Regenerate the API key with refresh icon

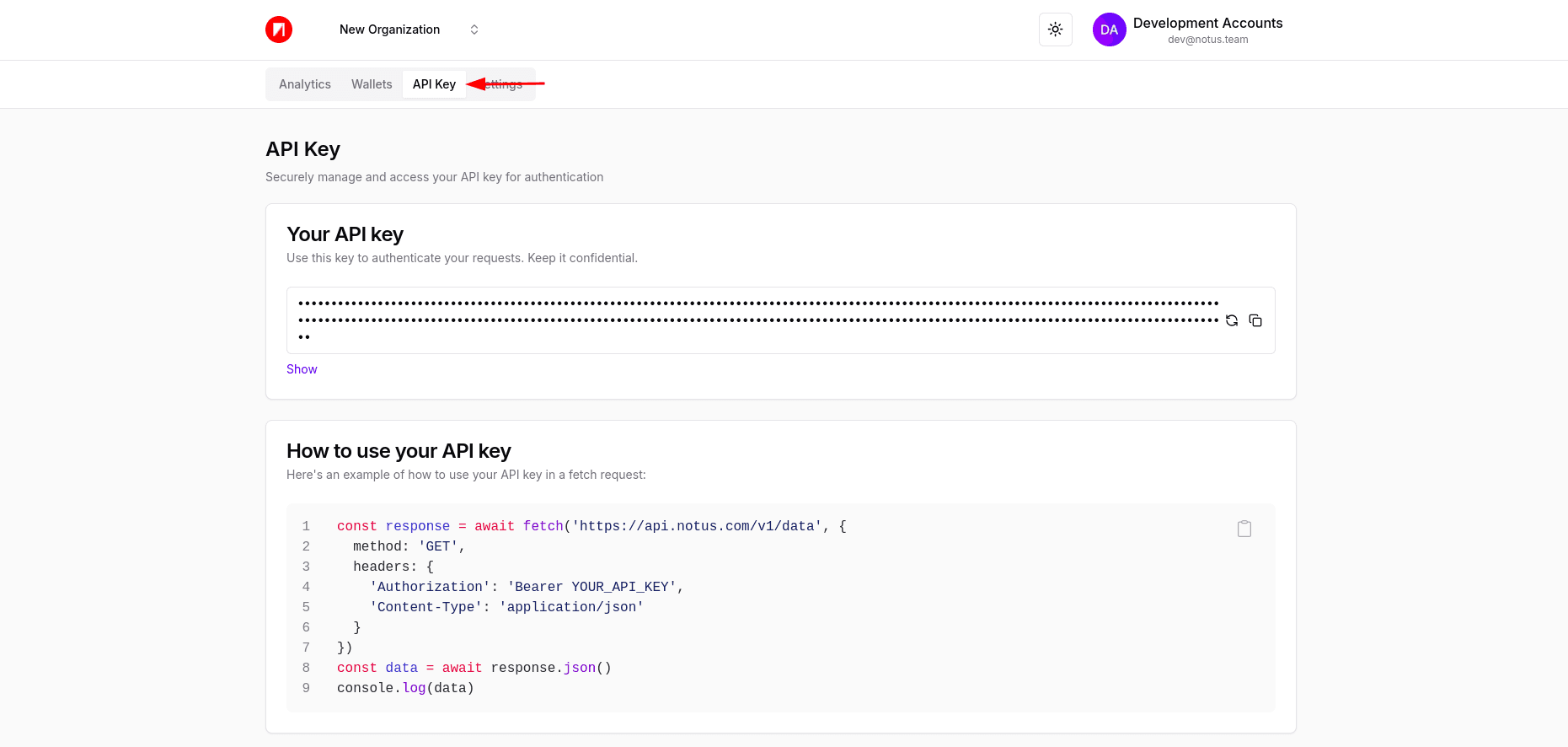click(1232, 320)
